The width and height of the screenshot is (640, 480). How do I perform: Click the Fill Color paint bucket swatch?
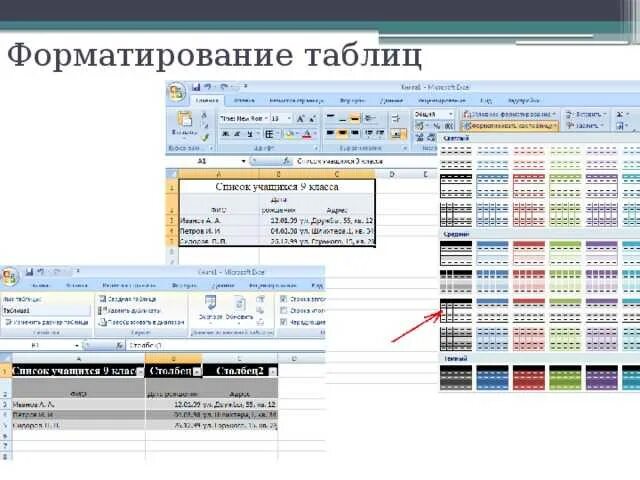point(289,134)
